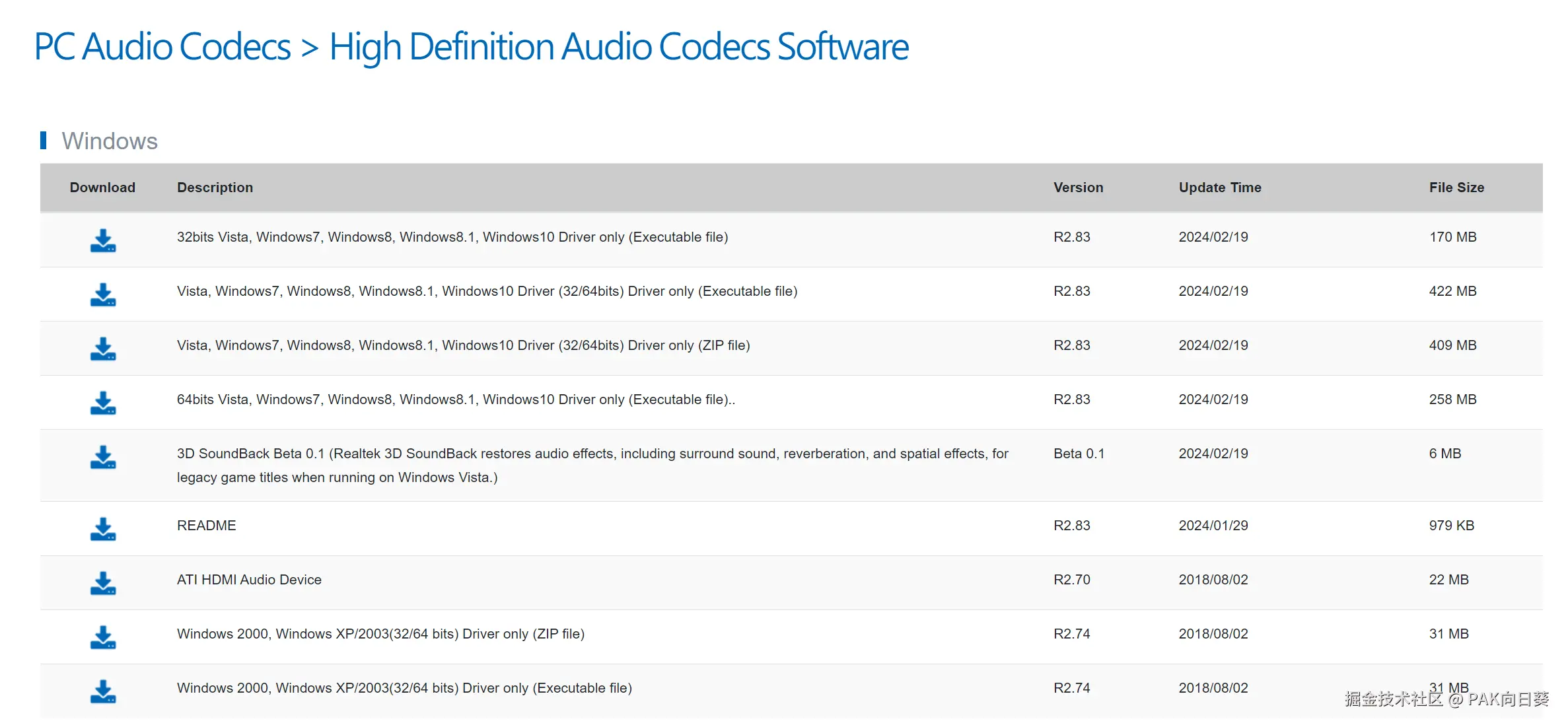The width and height of the screenshot is (1568, 727).
Task: Click the Description column header
Action: point(215,188)
